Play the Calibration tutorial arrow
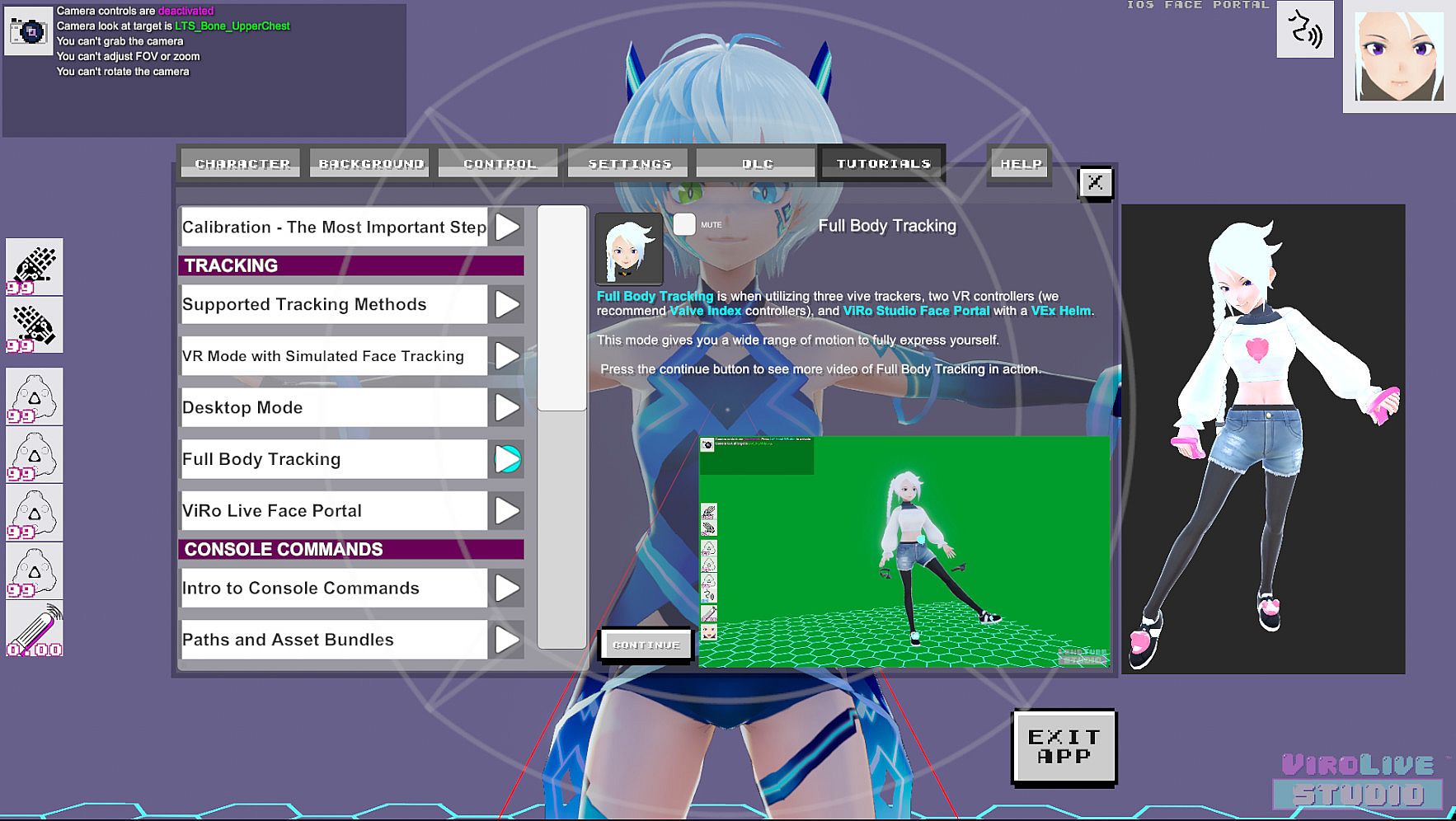 tap(507, 228)
